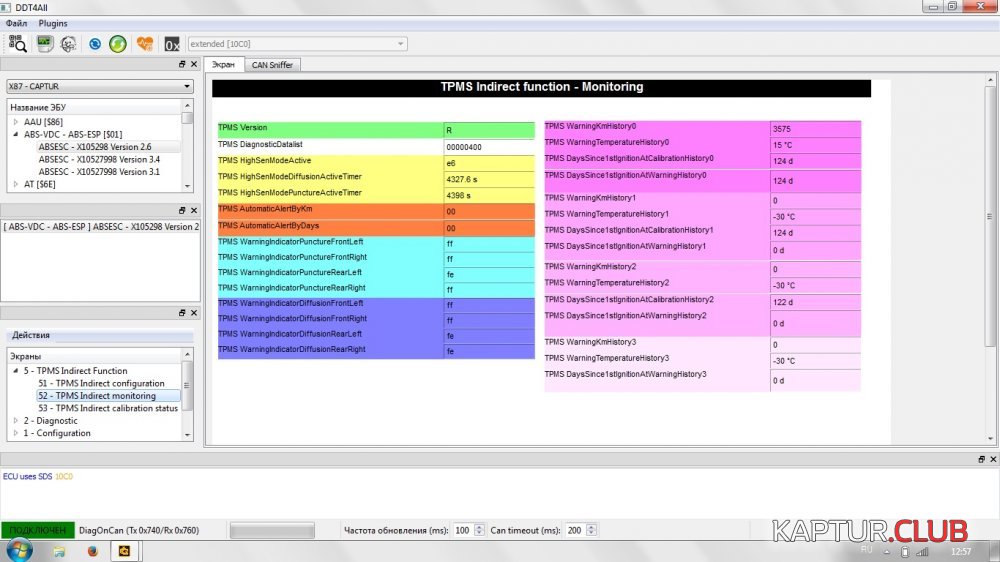Open 51 - TPMS Indirect configuration screen

click(x=101, y=383)
